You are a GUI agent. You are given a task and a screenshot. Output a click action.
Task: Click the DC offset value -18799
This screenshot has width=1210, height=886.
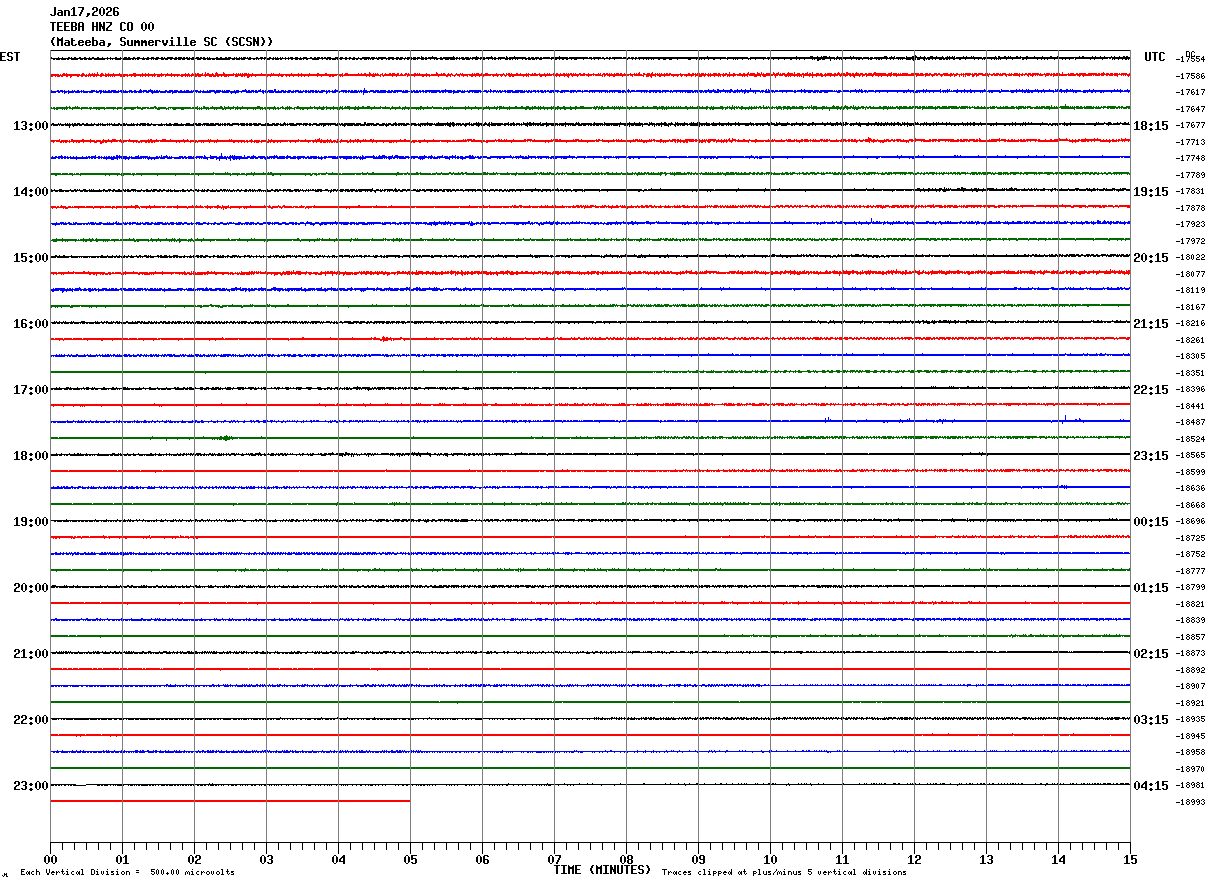point(1190,588)
